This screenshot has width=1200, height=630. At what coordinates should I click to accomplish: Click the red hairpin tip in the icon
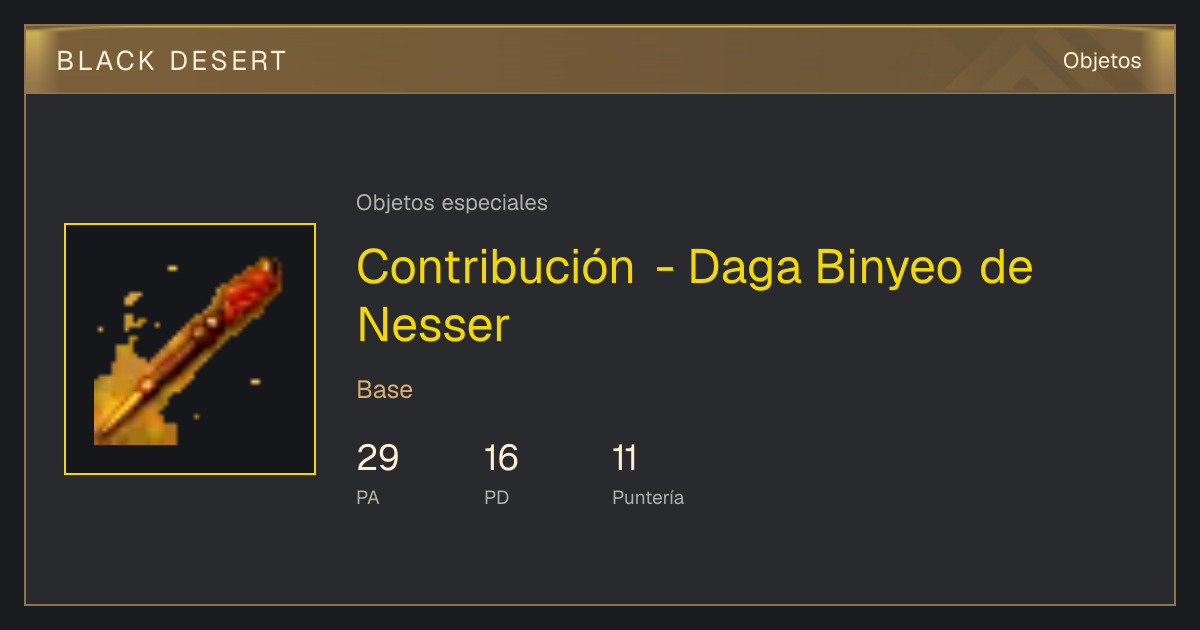pyautogui.click(x=255, y=283)
